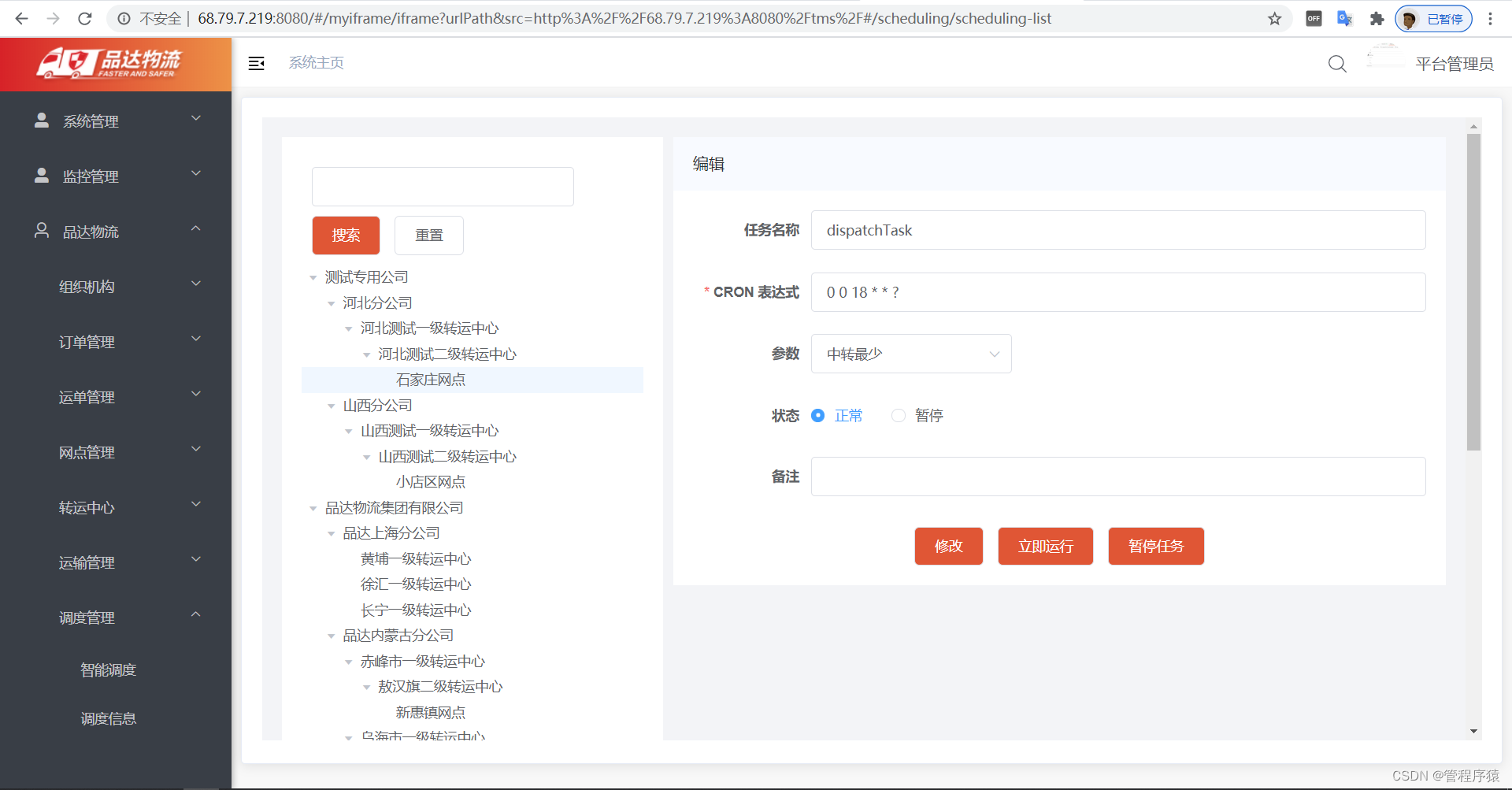Select the 正常 status radio button
This screenshot has width=1512, height=790.
point(817,415)
